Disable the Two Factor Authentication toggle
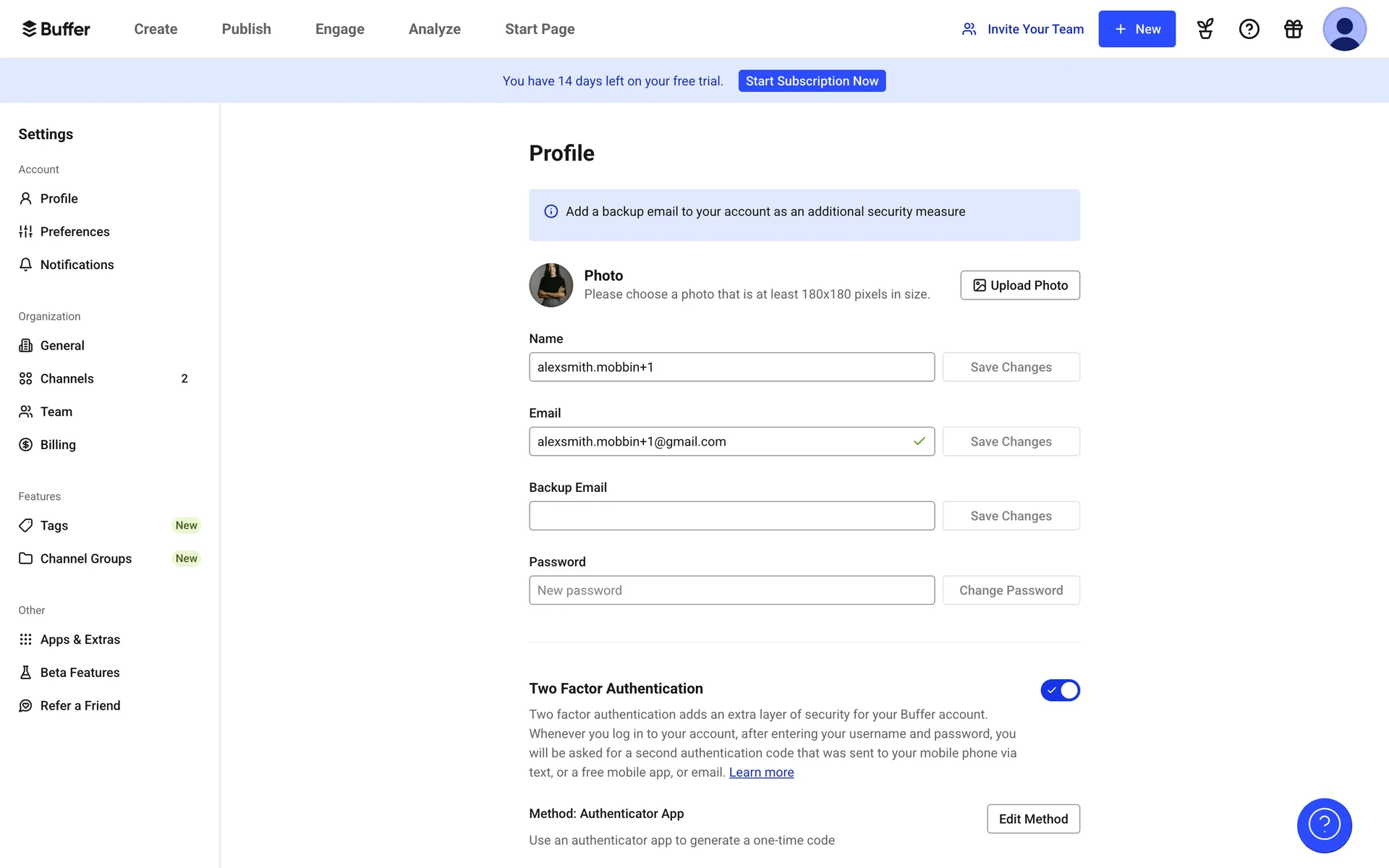This screenshot has height=868, width=1389. click(1060, 690)
